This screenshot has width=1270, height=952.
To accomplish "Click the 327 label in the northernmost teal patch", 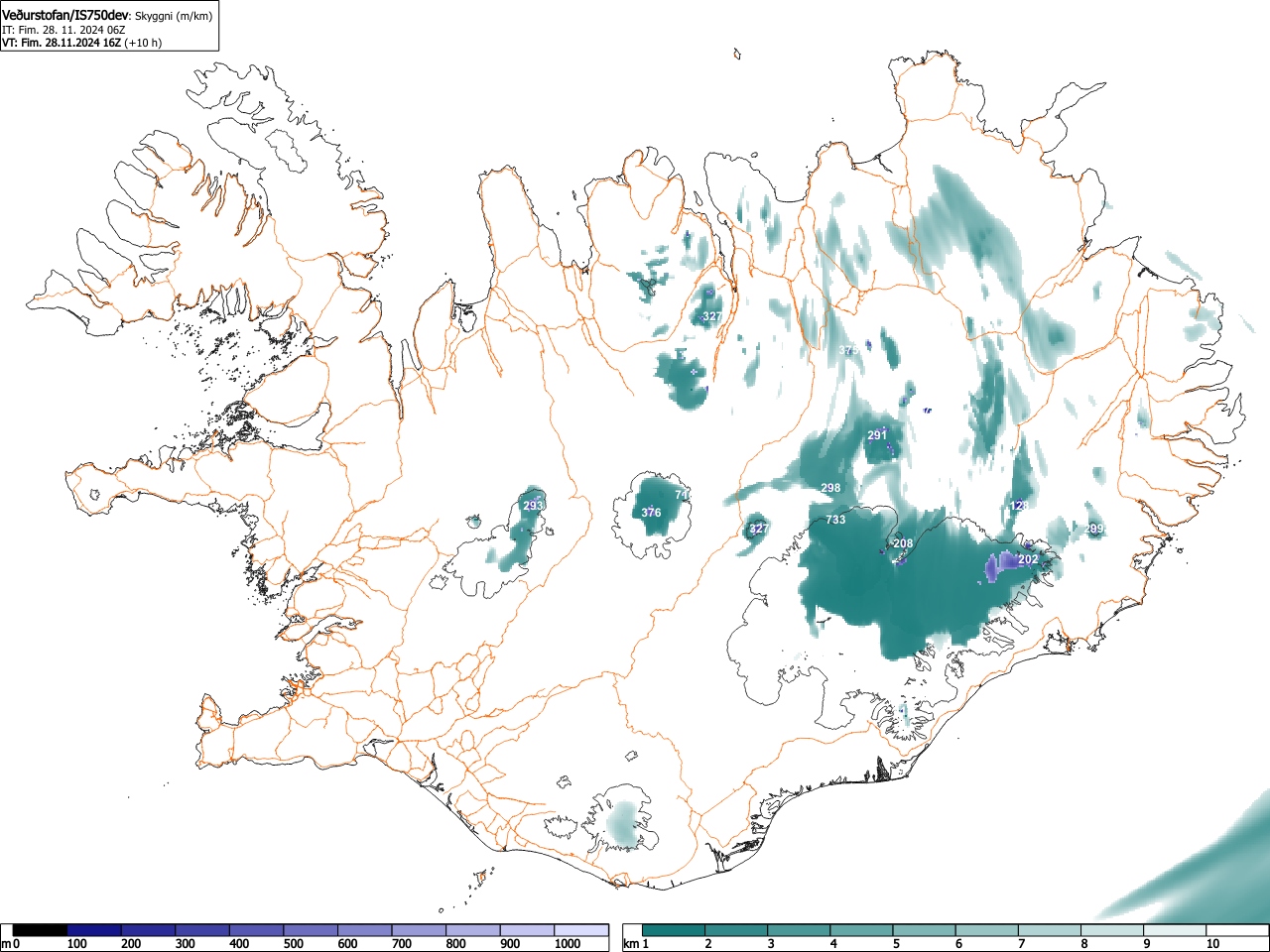I will coord(712,317).
